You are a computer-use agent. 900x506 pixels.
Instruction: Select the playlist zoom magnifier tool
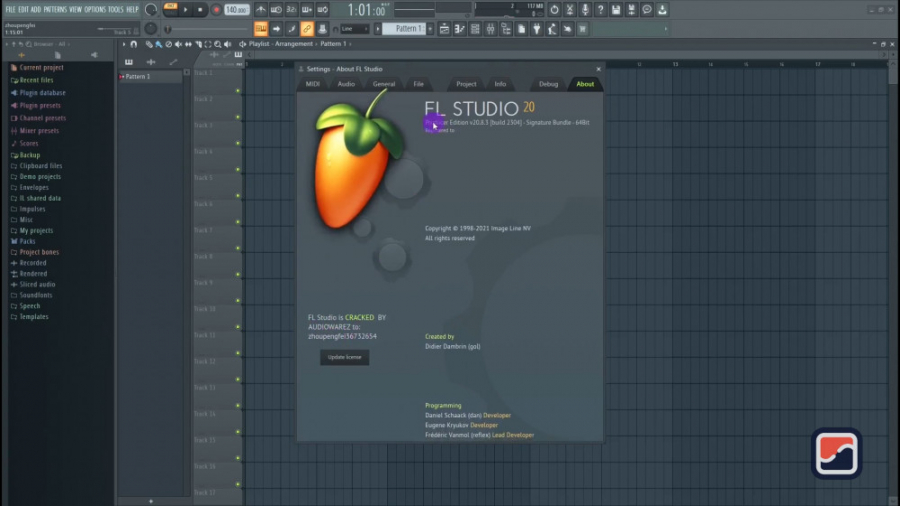[x=218, y=44]
